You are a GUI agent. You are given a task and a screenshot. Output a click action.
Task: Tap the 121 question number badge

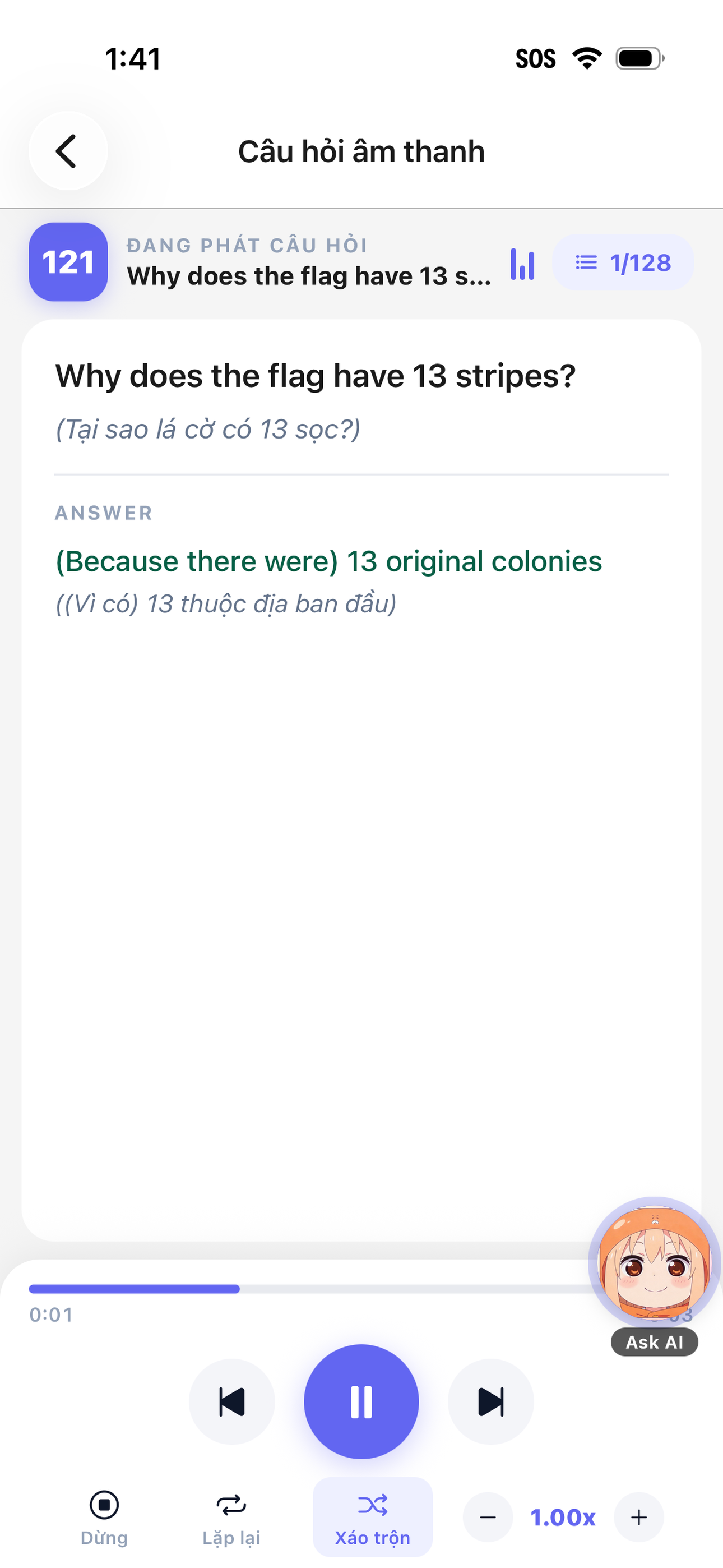[68, 262]
